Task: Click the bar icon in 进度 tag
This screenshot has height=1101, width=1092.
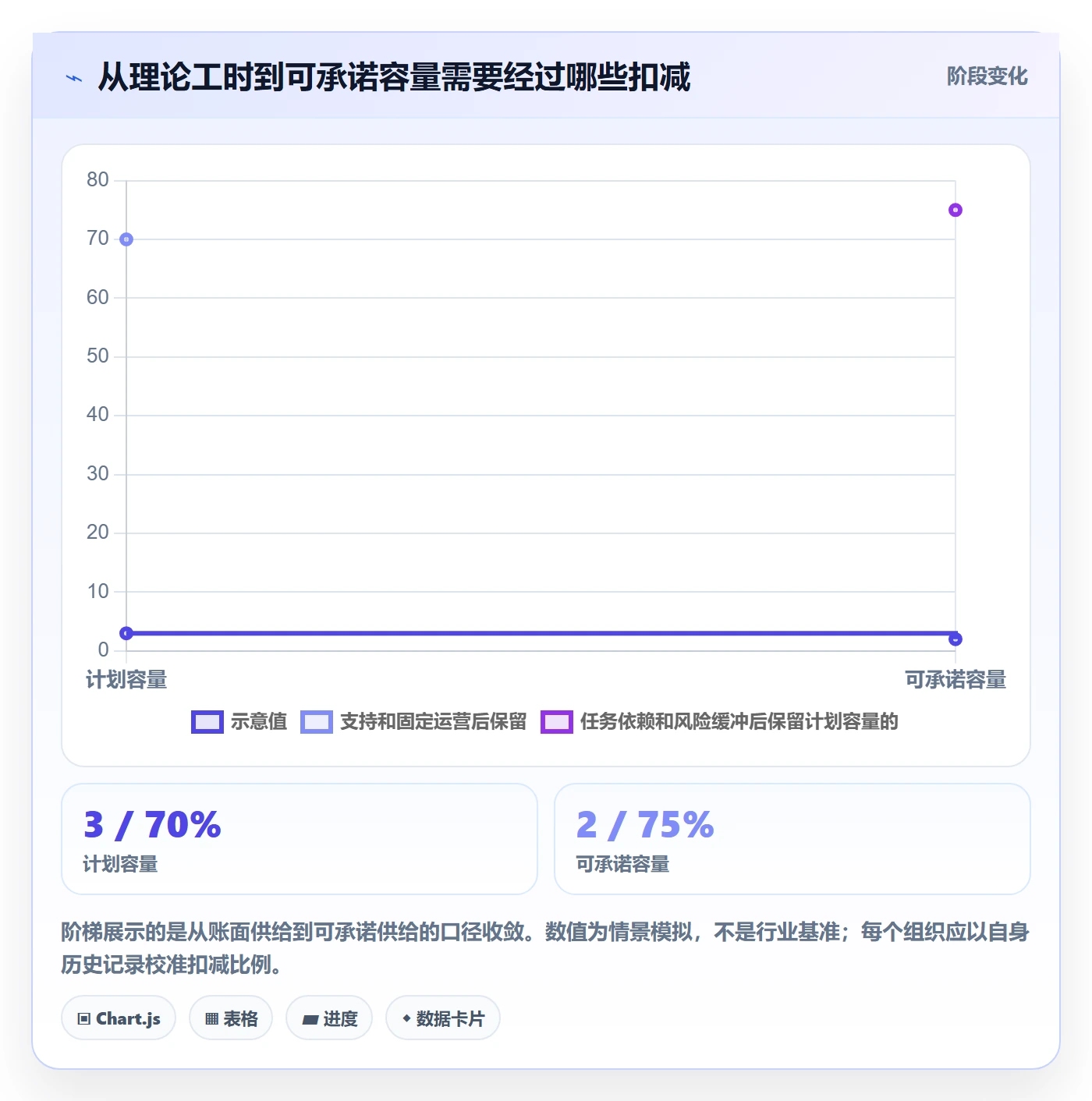Action: tap(310, 1020)
